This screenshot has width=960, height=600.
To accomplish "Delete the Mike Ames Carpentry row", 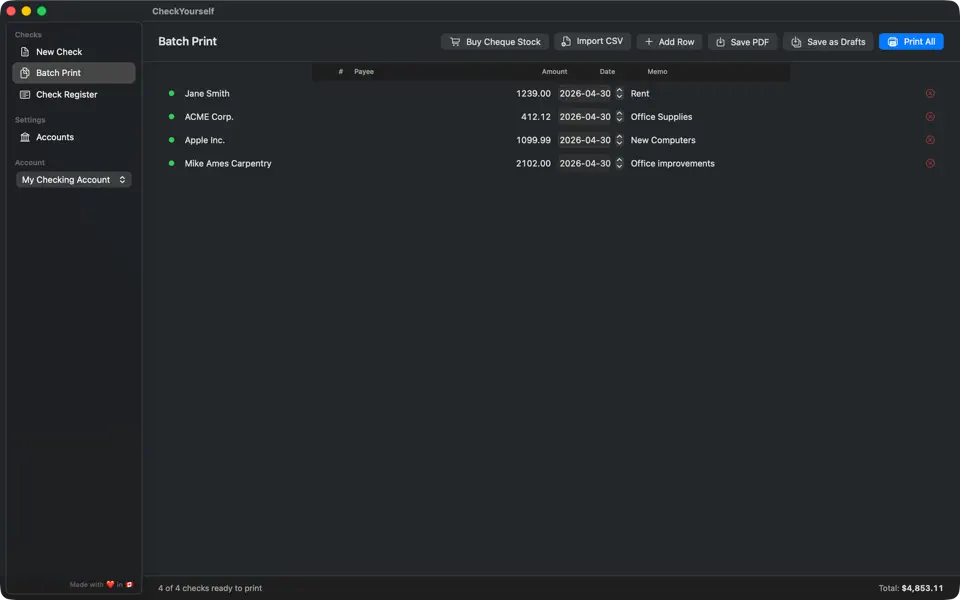I will 930,163.
